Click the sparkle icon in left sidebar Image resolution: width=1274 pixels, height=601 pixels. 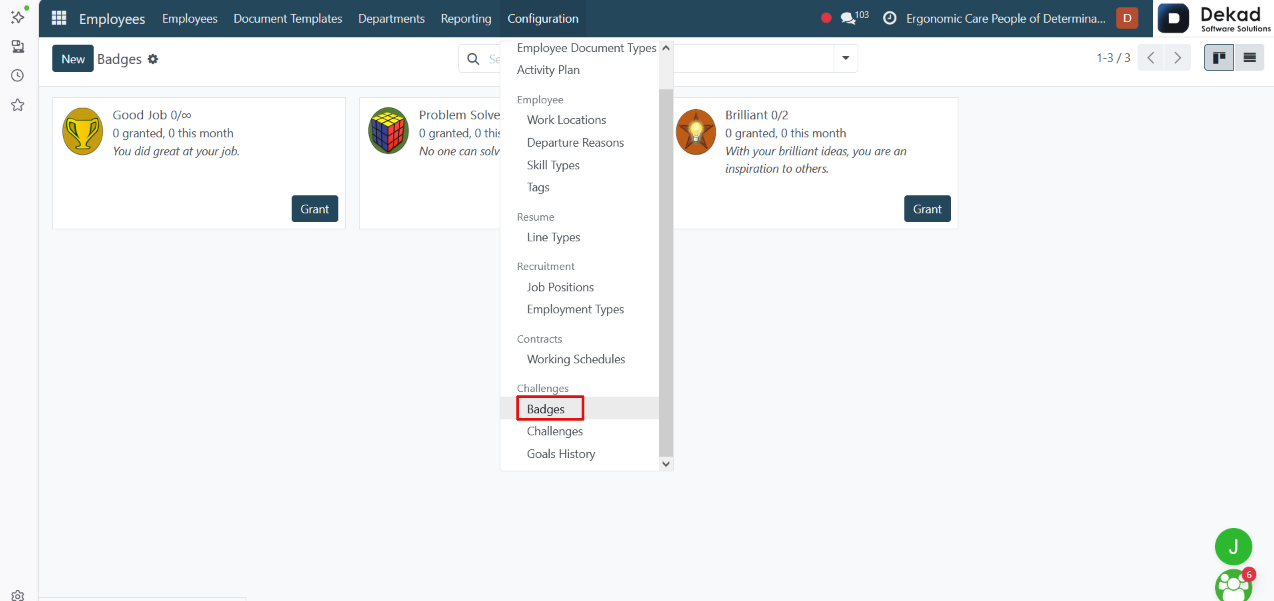(x=18, y=16)
